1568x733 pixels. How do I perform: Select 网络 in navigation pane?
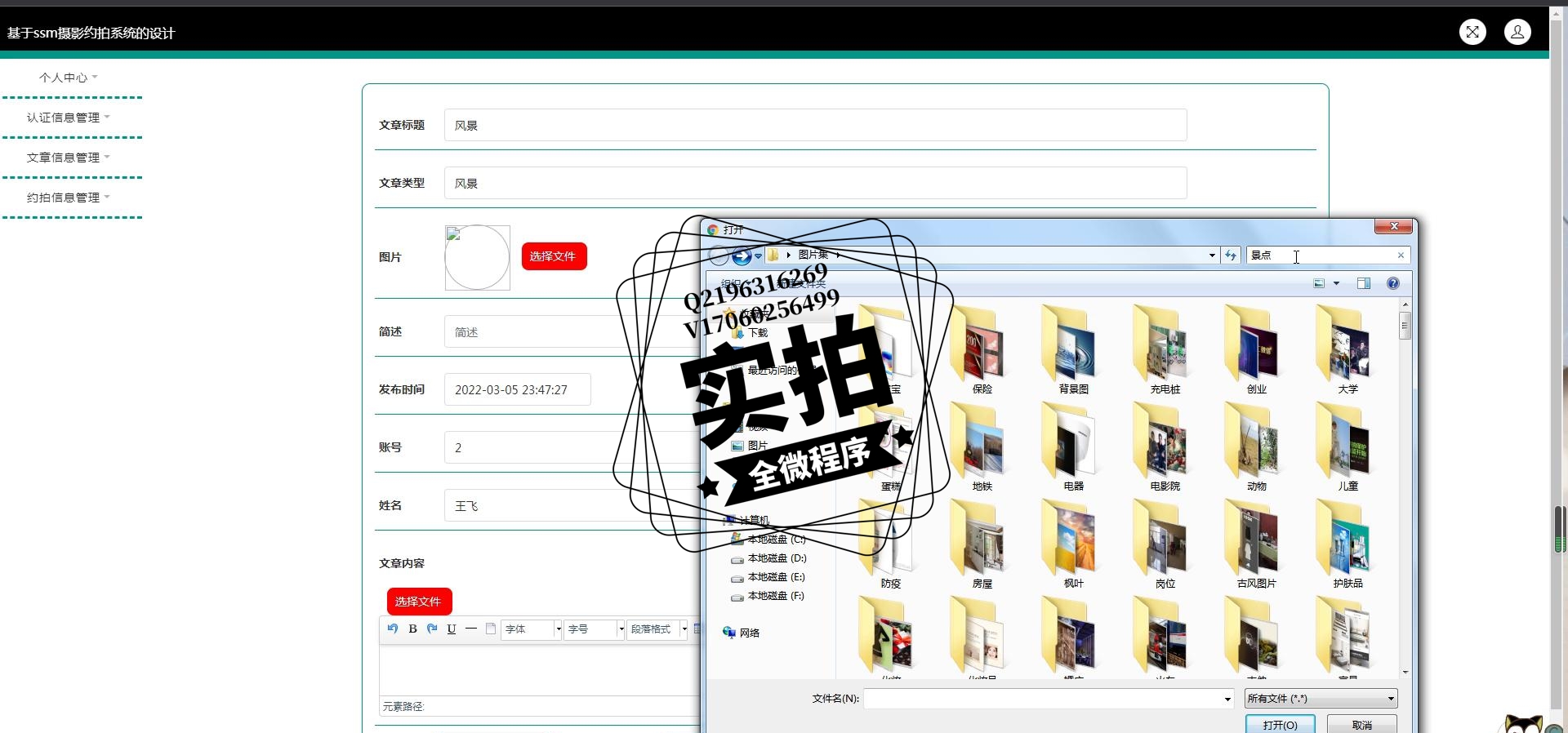pos(742,633)
